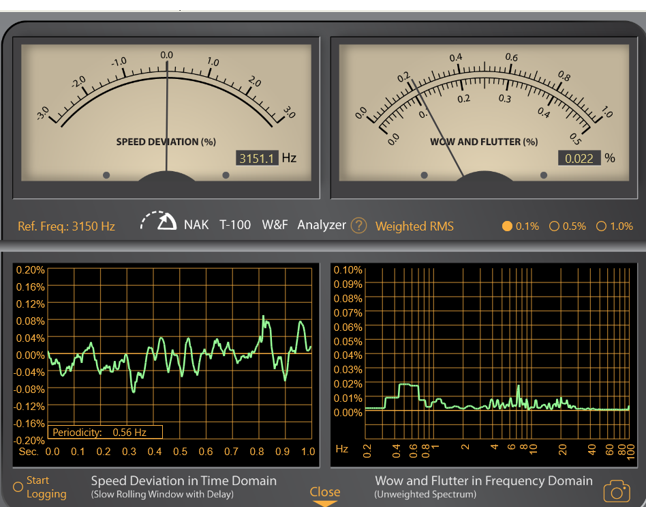Select the 0.1% range radio button
Screen dimensions: 656x510
[x=508, y=226]
